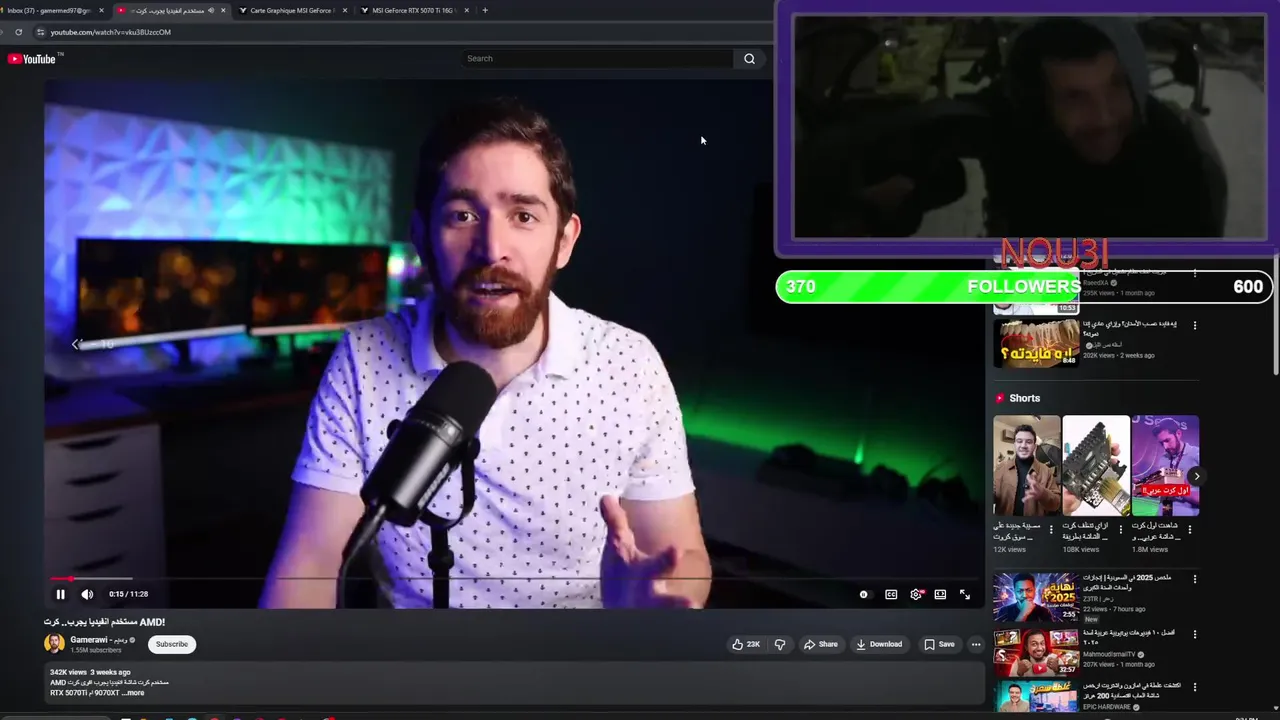Screen dimensions: 1280x720
Task: Click the Download button
Action: 879,644
